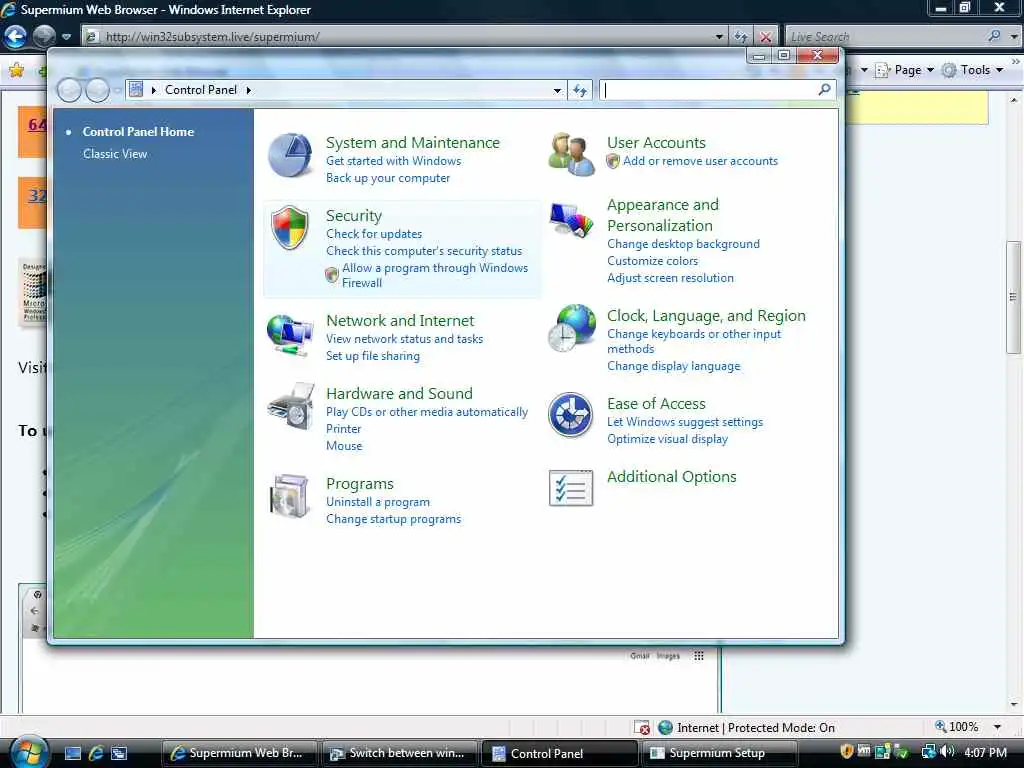The image size is (1024, 768).
Task: Click Internet Explorer's stop (red X) button
Action: coord(765,37)
